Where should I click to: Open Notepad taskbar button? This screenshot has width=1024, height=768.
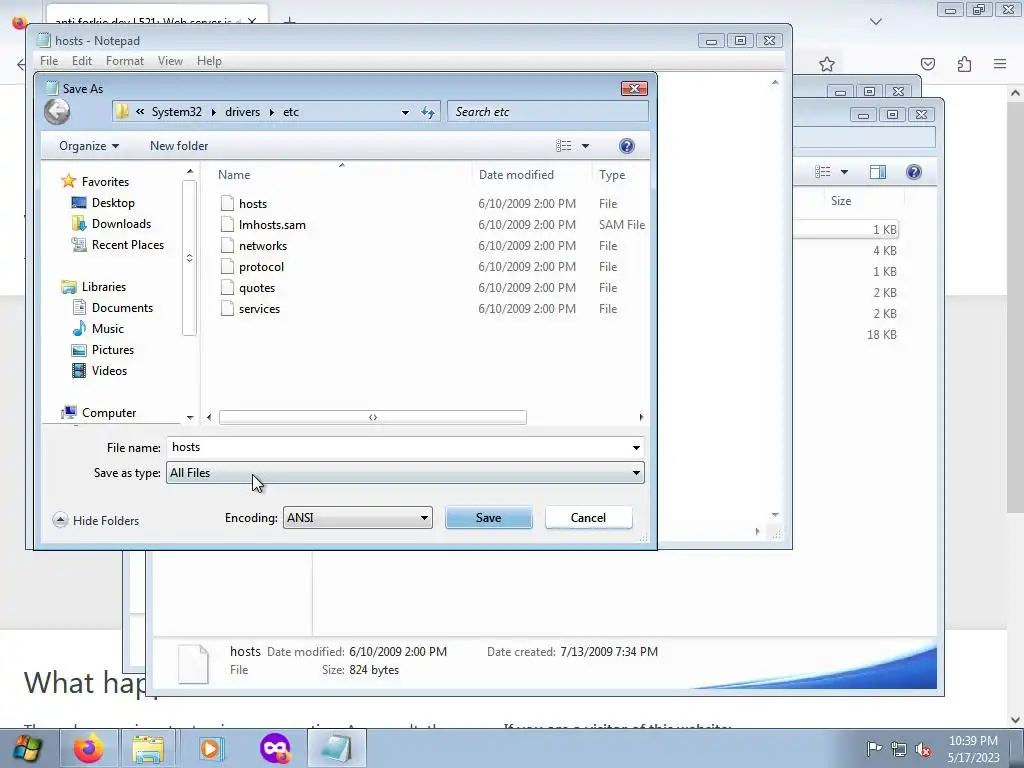coord(336,748)
